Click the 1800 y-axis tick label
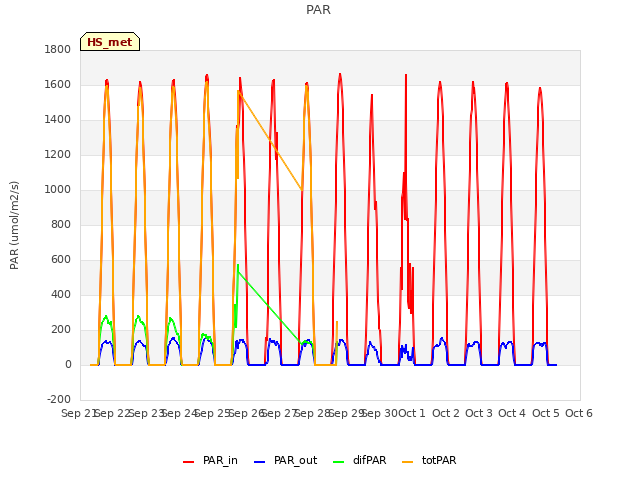The width and height of the screenshot is (640, 480). (x=58, y=49)
